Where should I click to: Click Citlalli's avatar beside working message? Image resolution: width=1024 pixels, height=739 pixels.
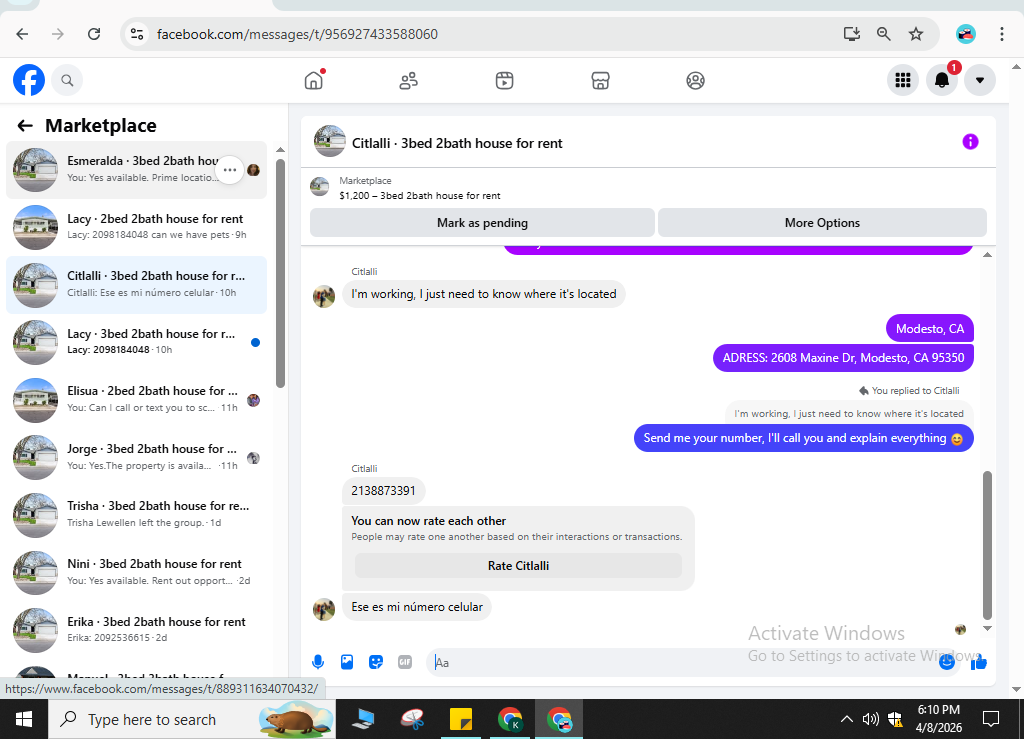click(x=324, y=296)
